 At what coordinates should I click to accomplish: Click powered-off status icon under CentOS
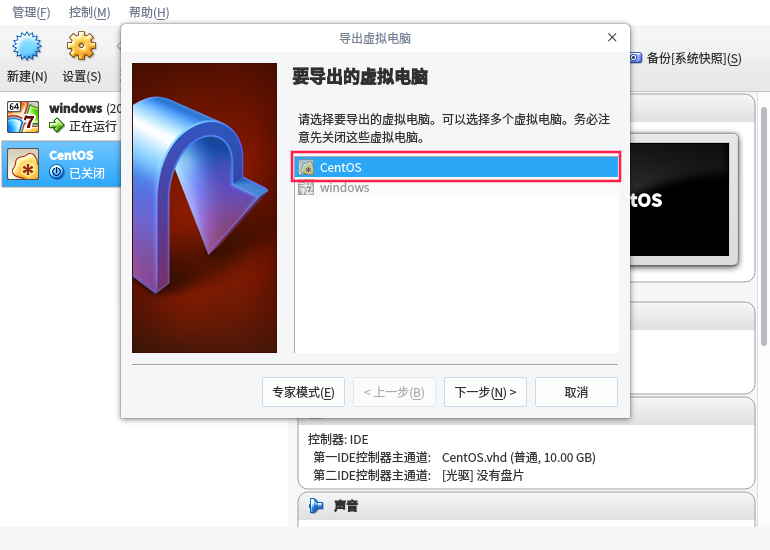[56, 172]
